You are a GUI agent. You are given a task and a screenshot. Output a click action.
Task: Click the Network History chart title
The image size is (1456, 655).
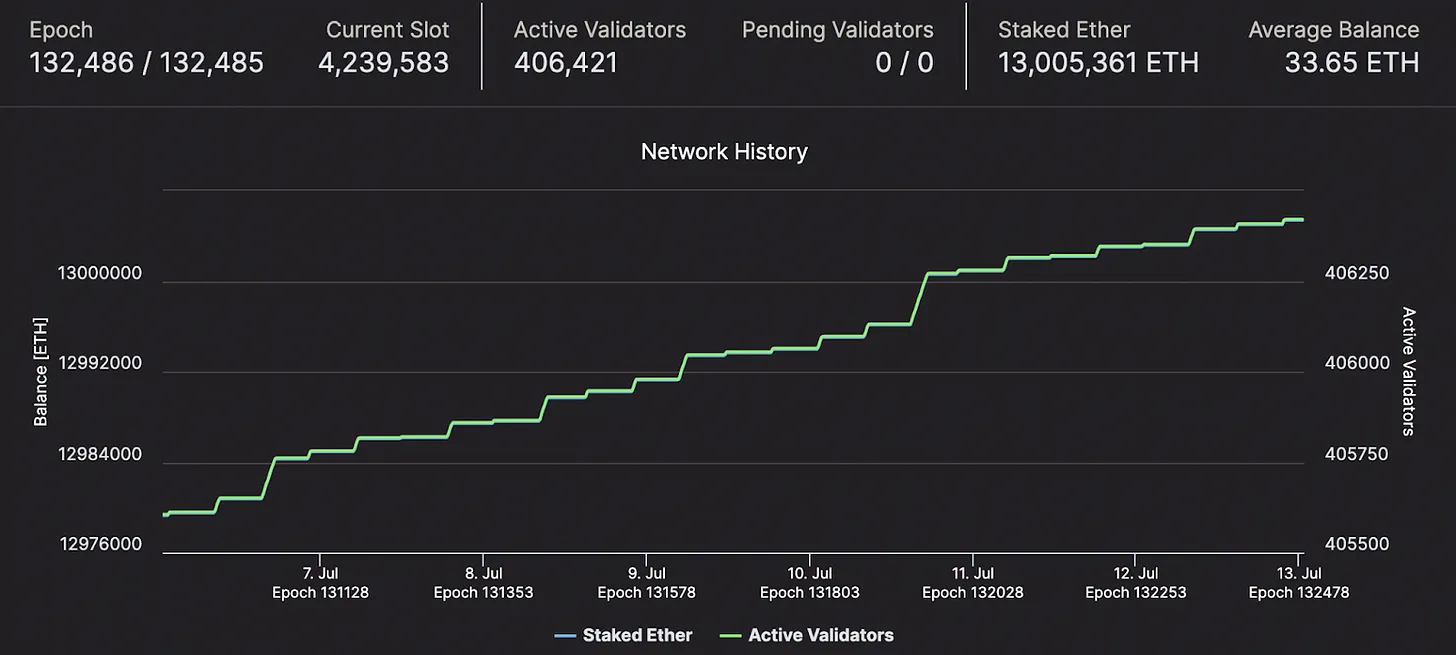tap(724, 152)
